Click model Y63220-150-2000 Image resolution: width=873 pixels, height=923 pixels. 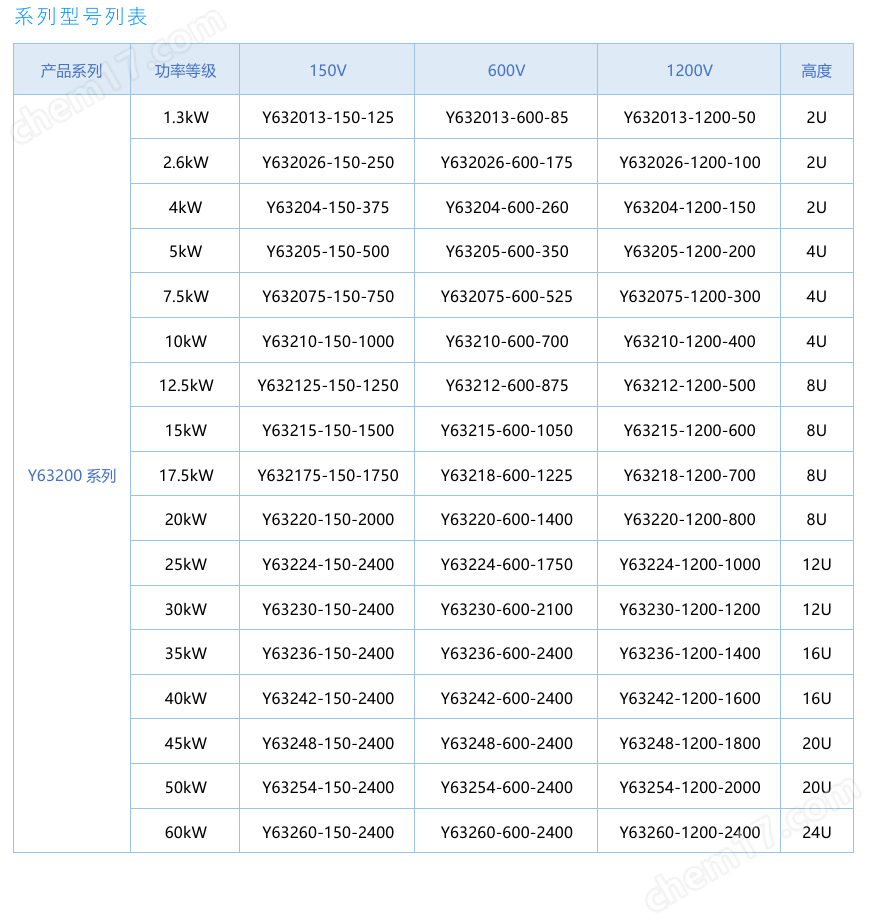tap(328, 519)
